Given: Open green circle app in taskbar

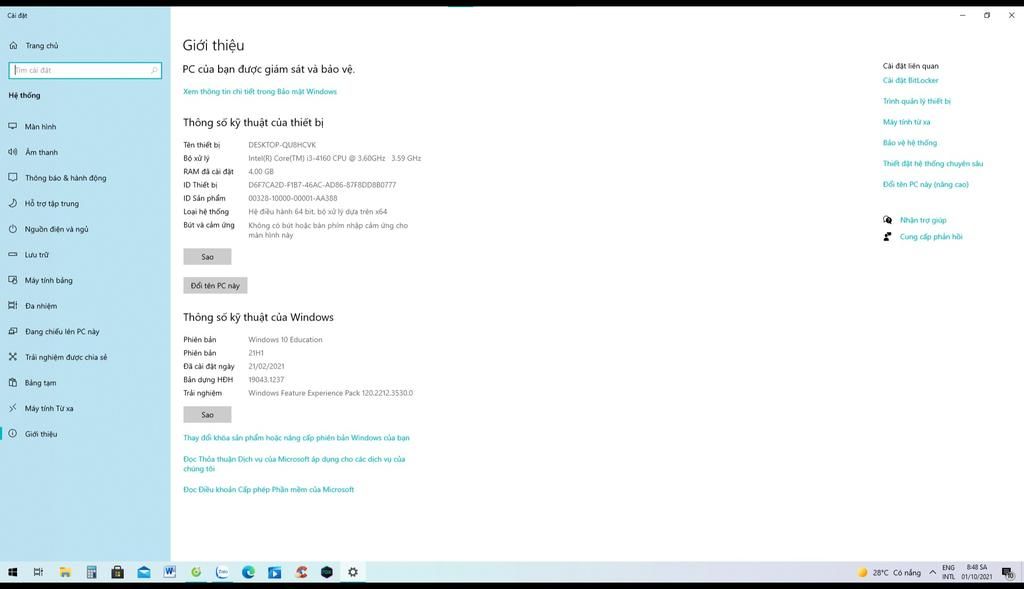Looking at the screenshot, I should tap(196, 572).
